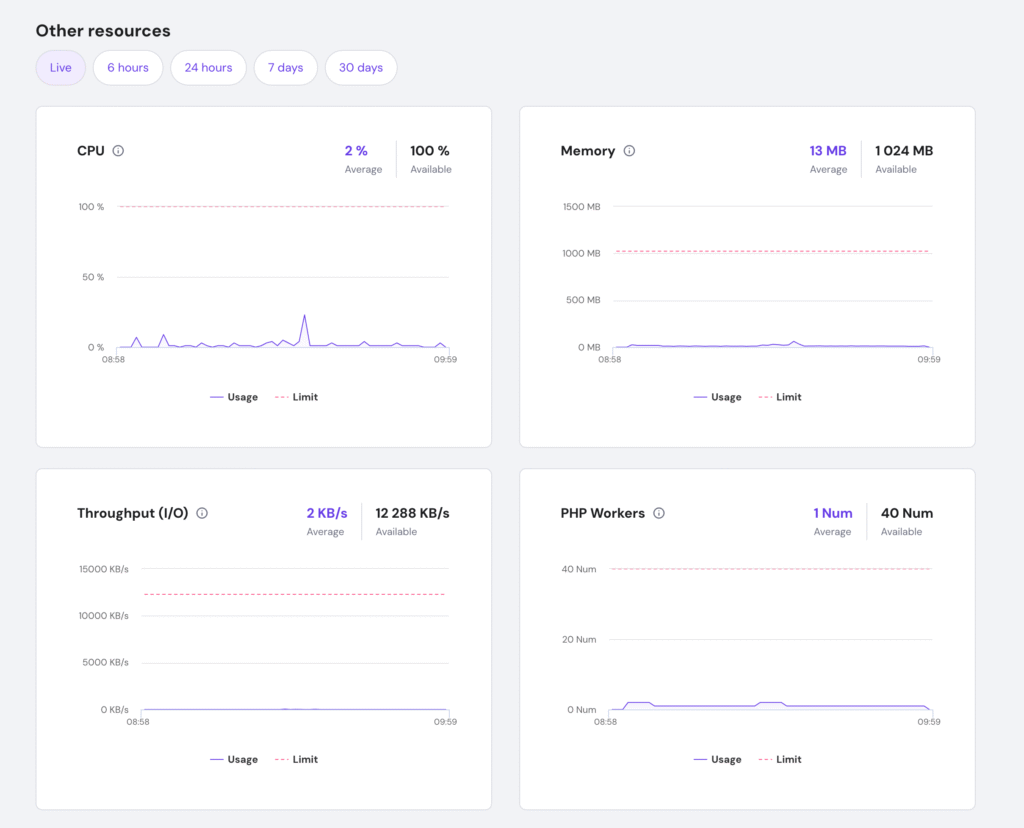Viewport: 1024px width, 828px height.
Task: Click the info icon next to CPU
Action: pyautogui.click(x=118, y=151)
